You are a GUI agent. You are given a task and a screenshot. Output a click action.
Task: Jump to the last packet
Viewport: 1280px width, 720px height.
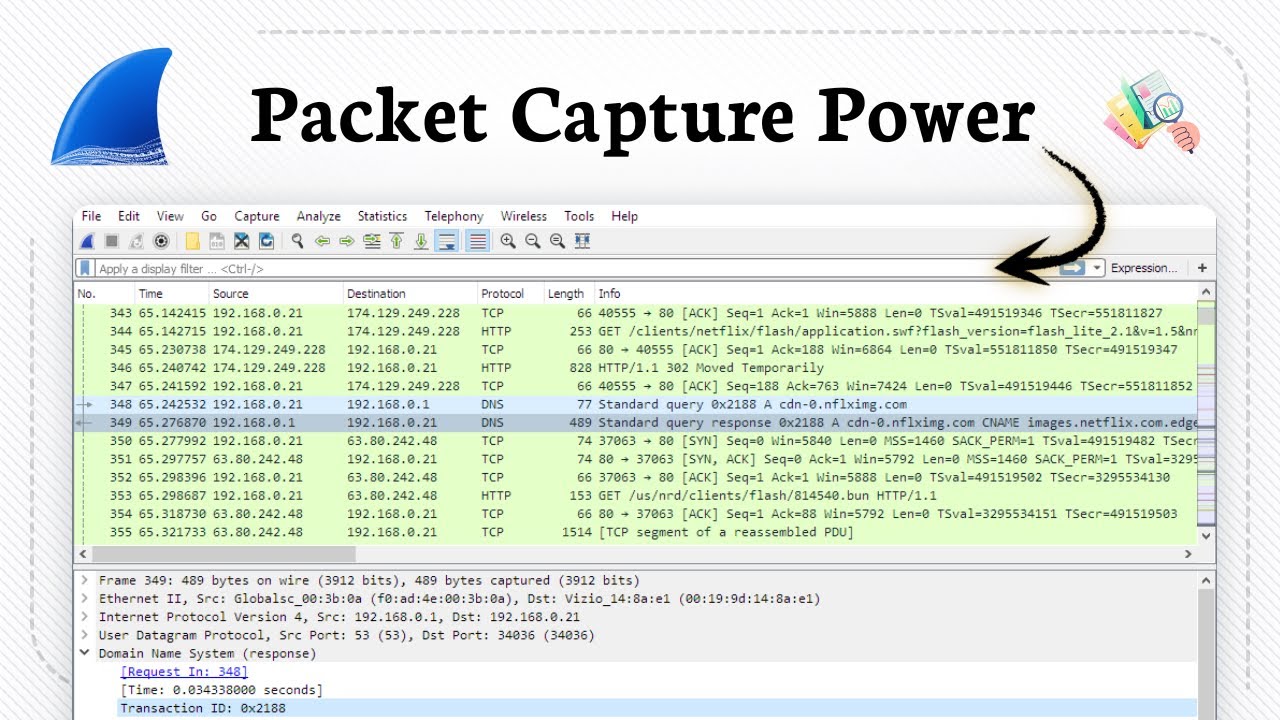click(421, 241)
